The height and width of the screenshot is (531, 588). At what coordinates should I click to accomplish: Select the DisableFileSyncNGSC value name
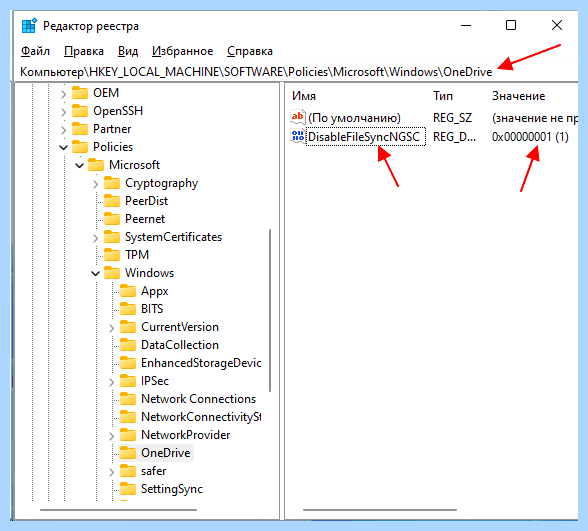pos(365,136)
